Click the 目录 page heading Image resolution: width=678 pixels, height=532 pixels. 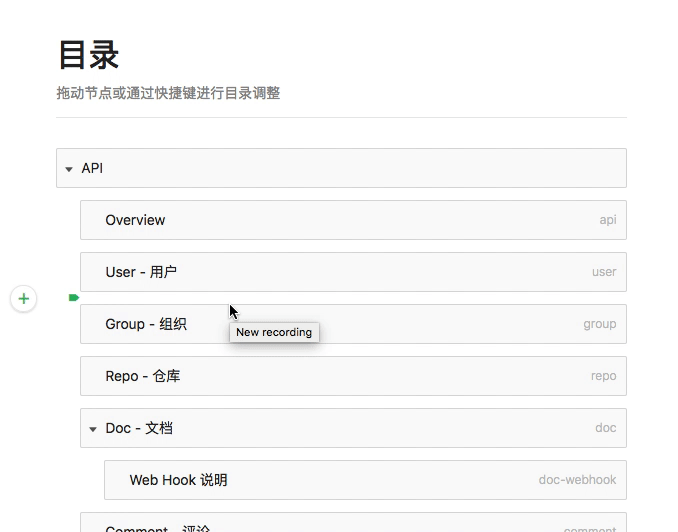click(x=89, y=54)
